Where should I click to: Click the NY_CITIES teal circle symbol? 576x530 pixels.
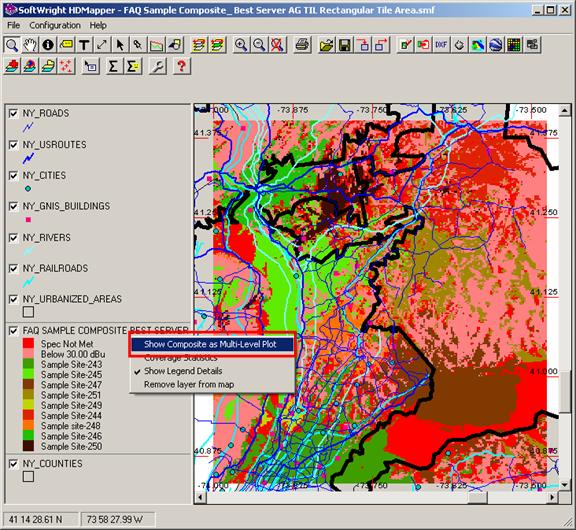(x=28, y=189)
